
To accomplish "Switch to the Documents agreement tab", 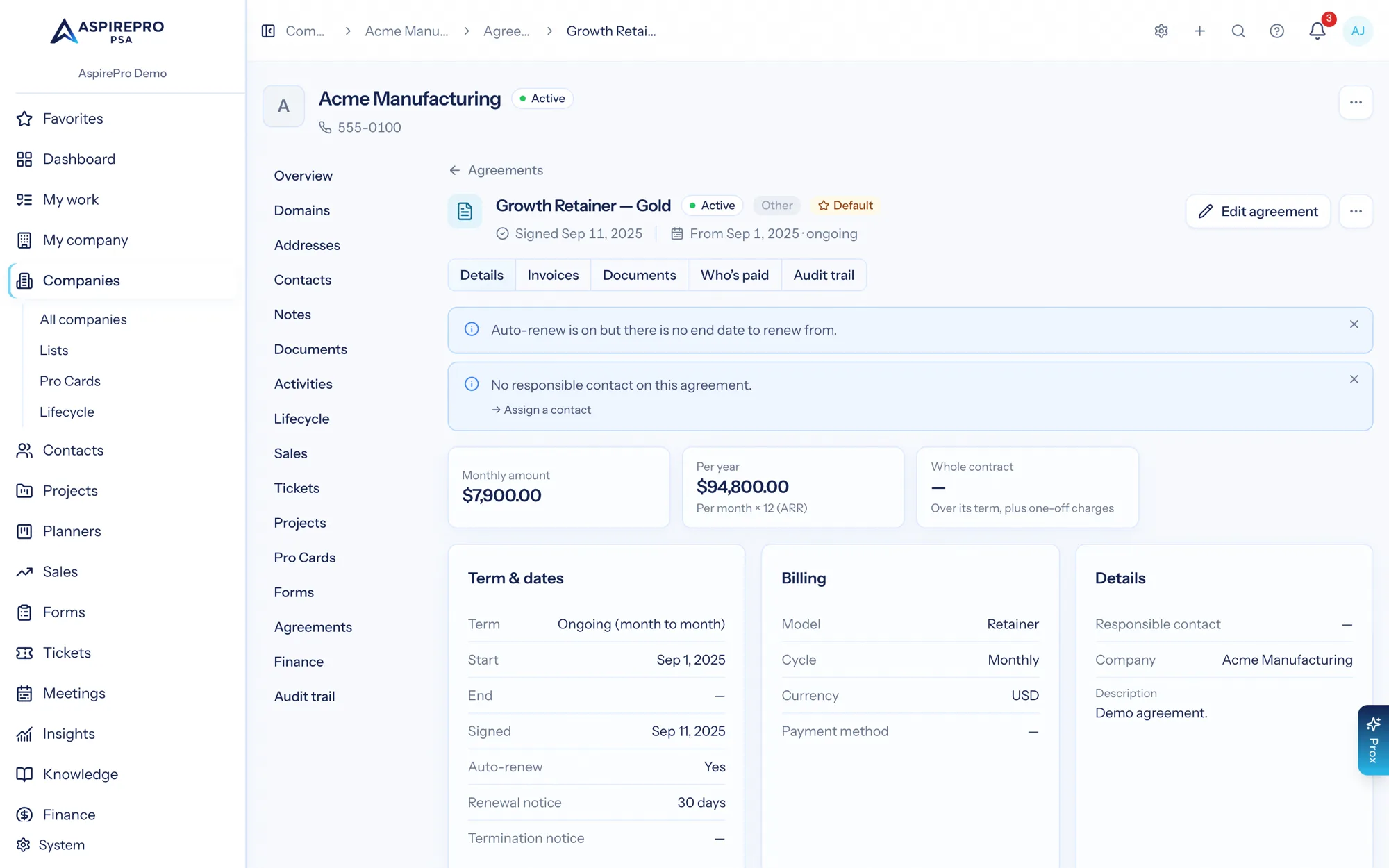I will [639, 275].
